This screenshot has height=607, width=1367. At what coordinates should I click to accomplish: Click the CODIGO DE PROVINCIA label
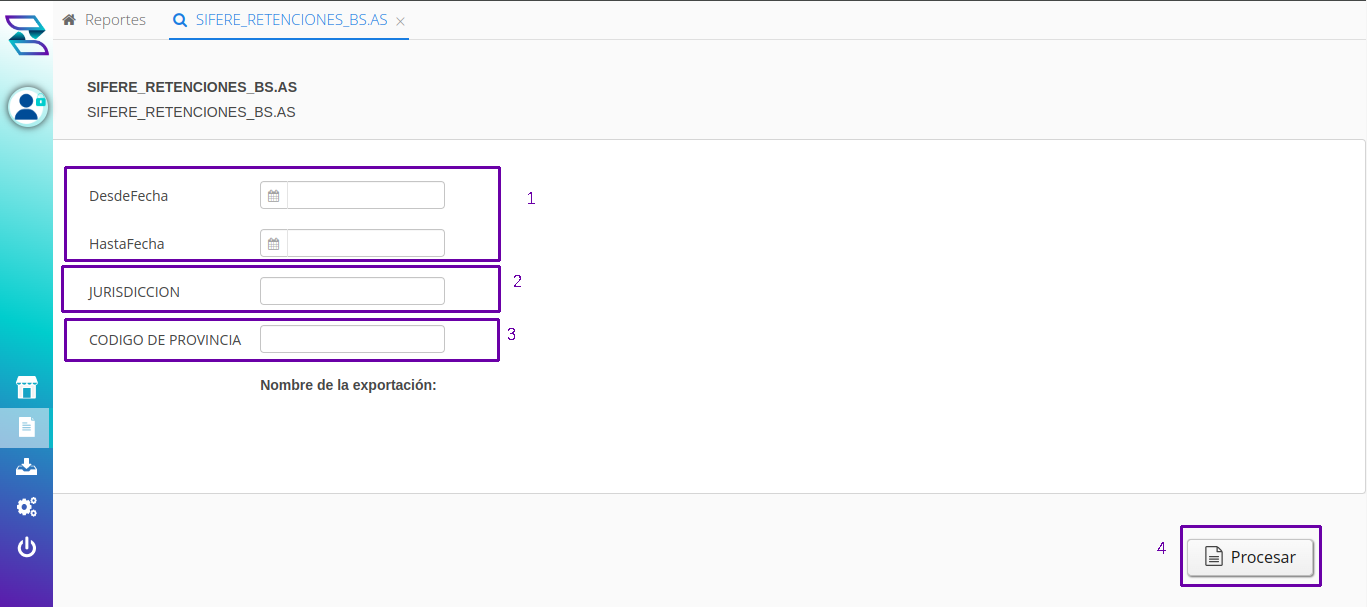click(x=165, y=340)
